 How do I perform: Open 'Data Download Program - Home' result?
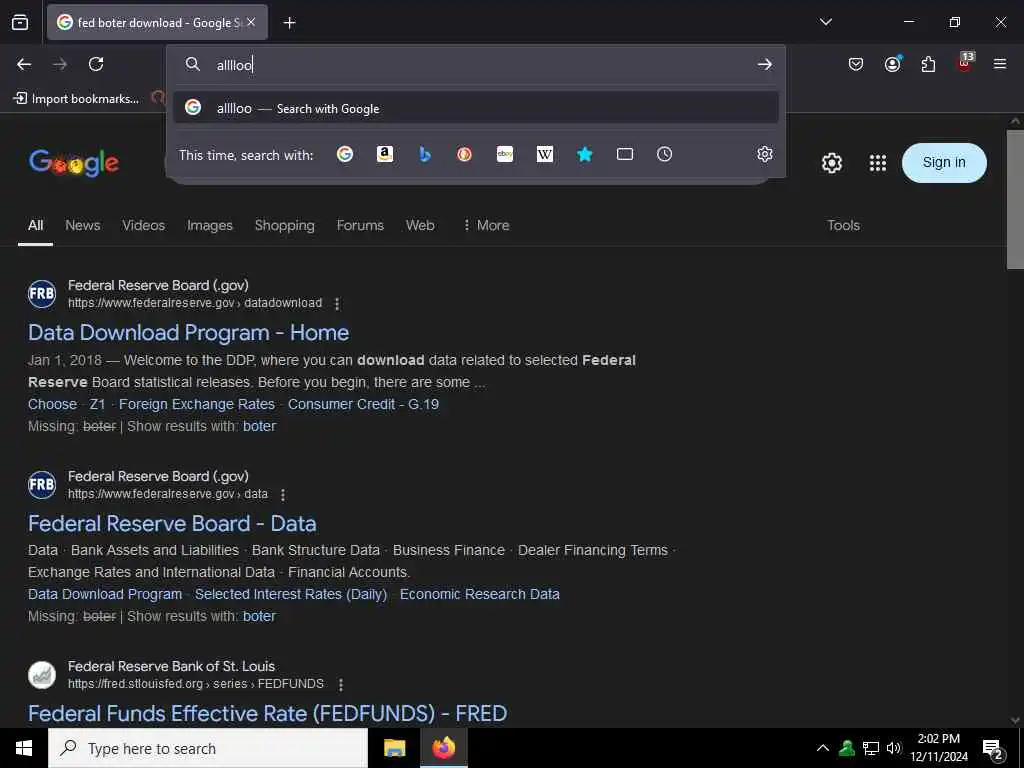(x=189, y=332)
